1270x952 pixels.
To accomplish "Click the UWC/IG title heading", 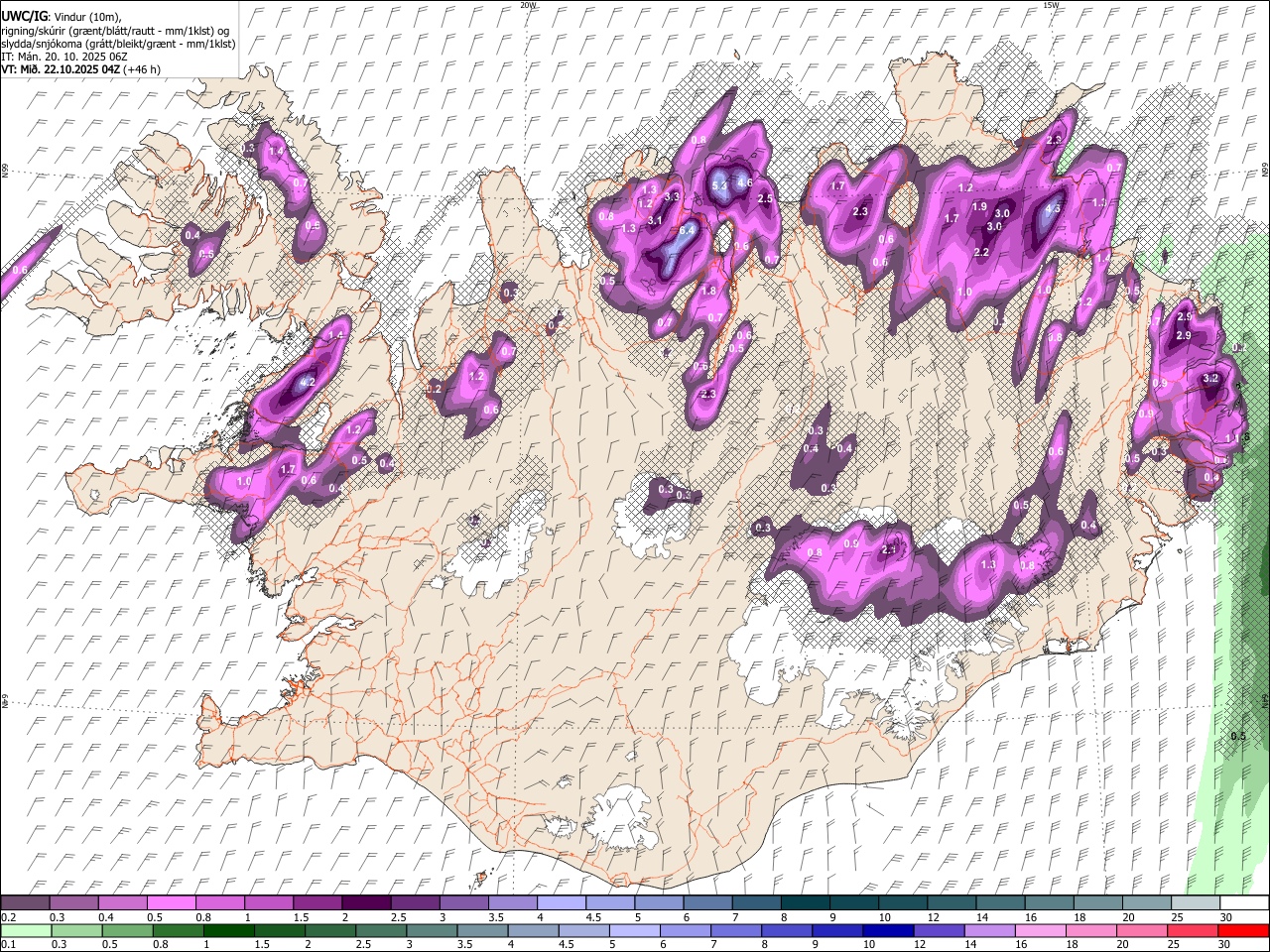I will [x=24, y=16].
